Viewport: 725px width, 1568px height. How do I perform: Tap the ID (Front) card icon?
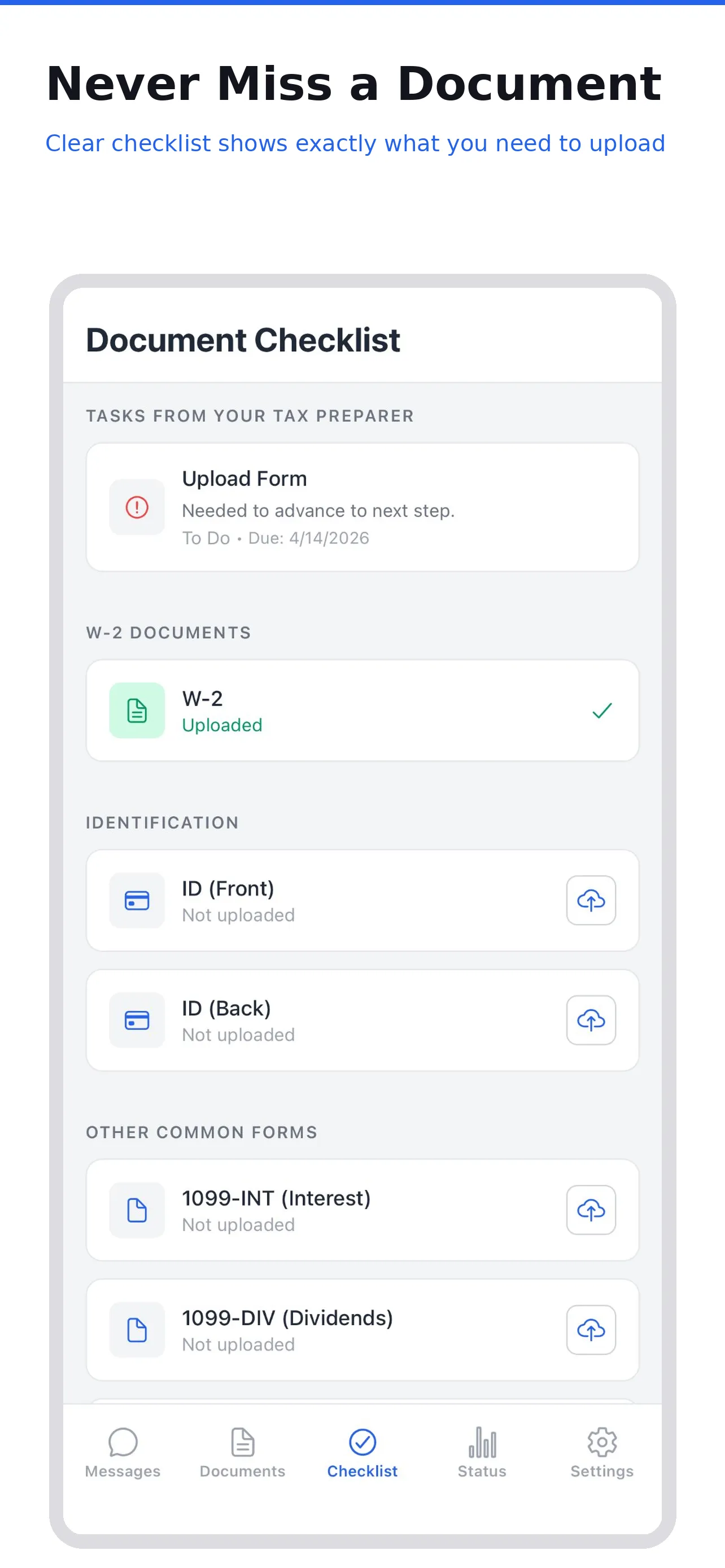(x=137, y=900)
